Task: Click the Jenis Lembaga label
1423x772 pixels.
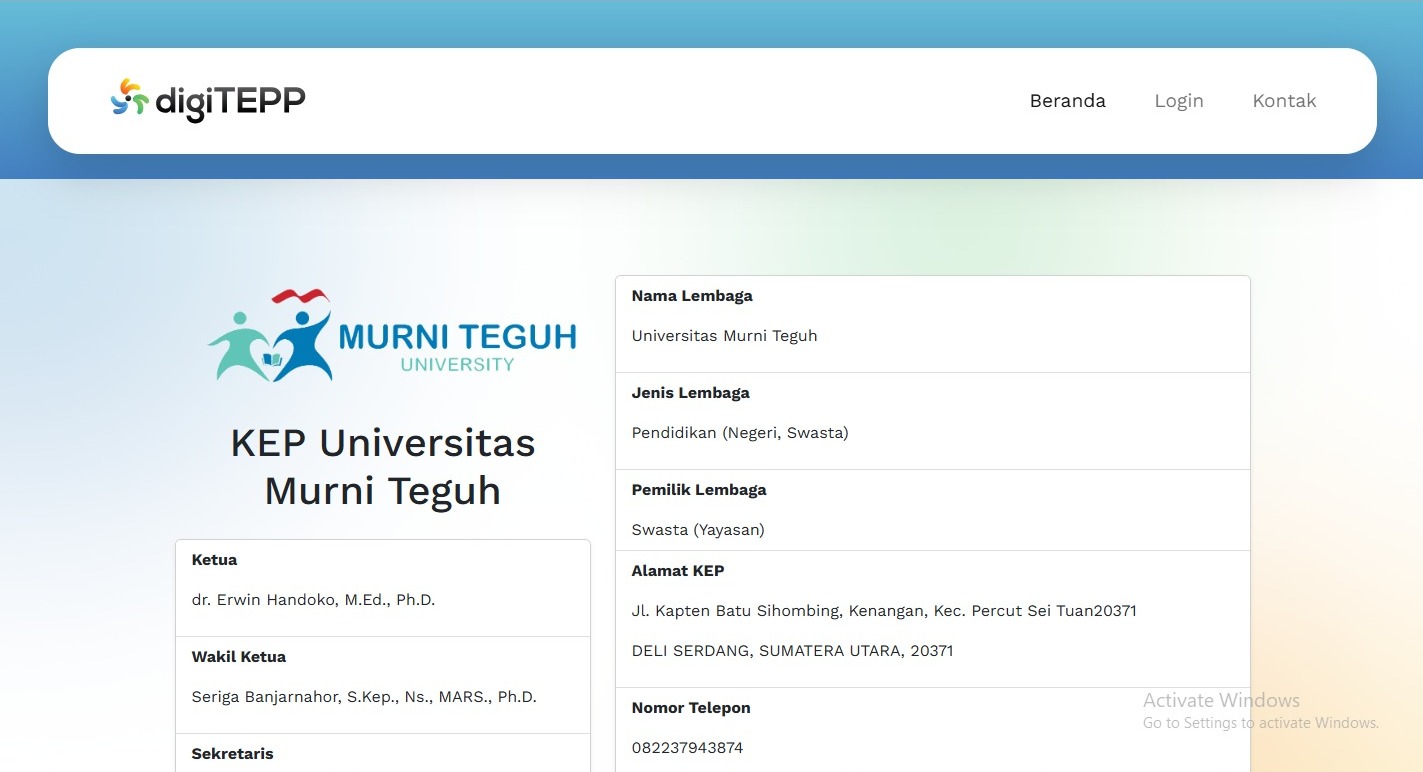Action: tap(690, 393)
